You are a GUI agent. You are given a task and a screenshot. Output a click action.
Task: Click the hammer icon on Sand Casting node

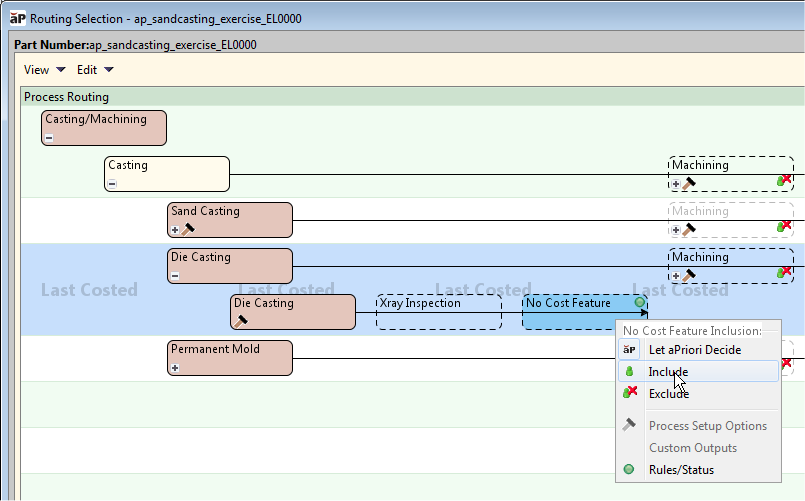(x=188, y=230)
